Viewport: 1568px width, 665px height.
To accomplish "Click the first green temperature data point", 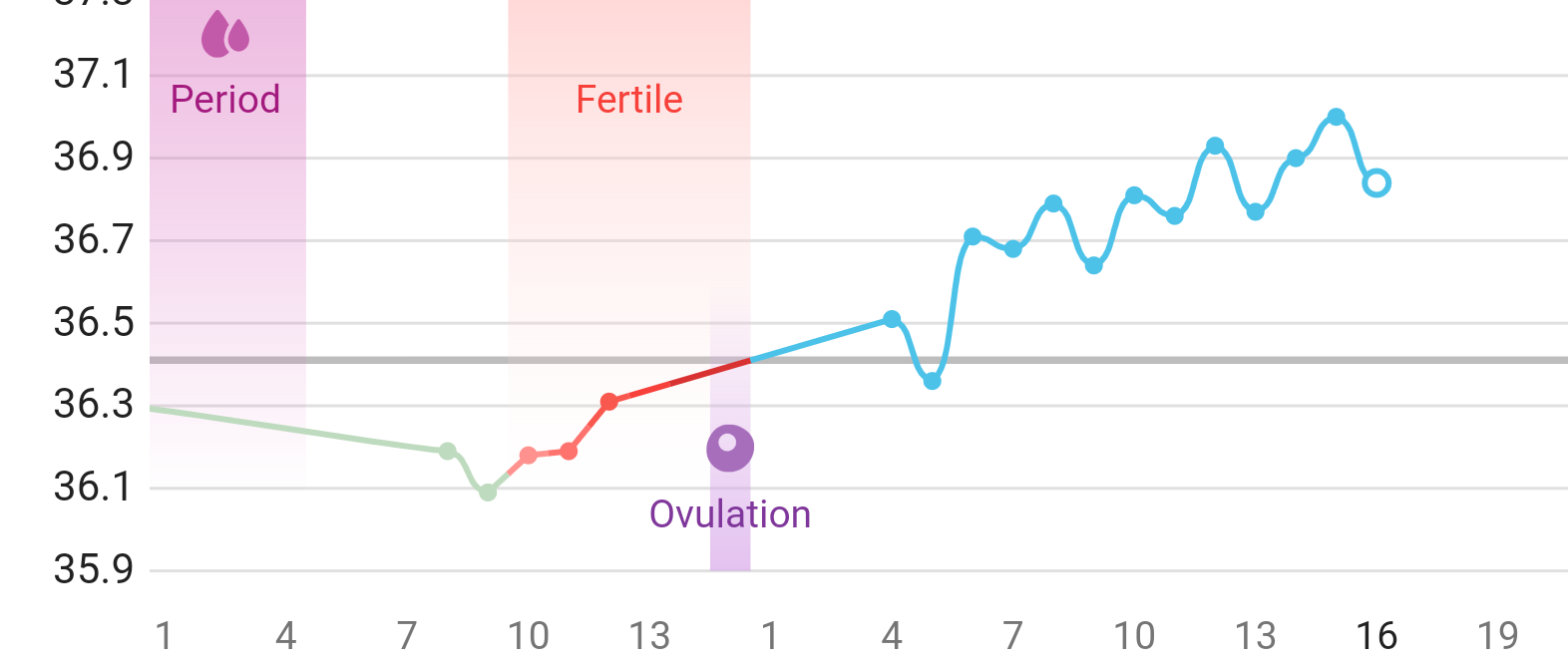I will (448, 451).
